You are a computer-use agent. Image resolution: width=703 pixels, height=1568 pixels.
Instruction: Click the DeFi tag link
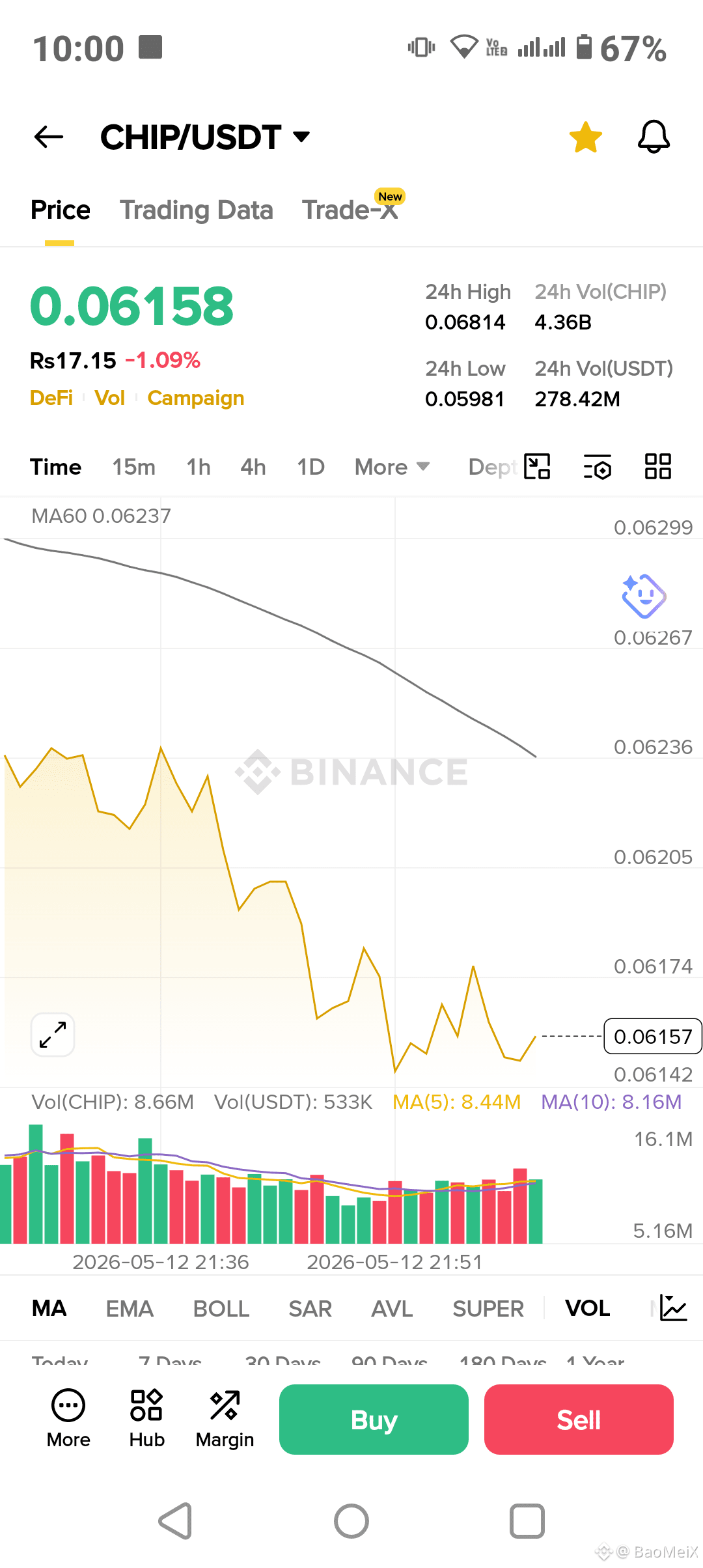51,398
